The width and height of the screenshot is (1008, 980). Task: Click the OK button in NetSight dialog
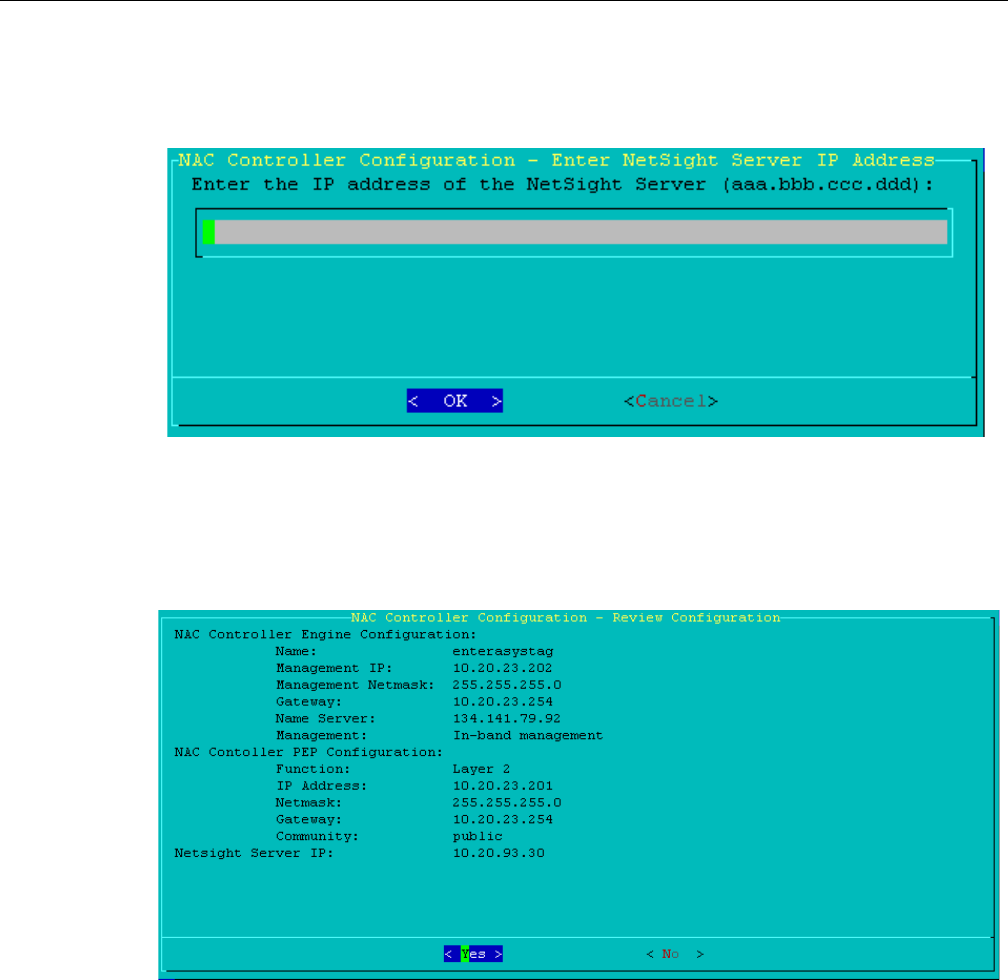click(454, 401)
